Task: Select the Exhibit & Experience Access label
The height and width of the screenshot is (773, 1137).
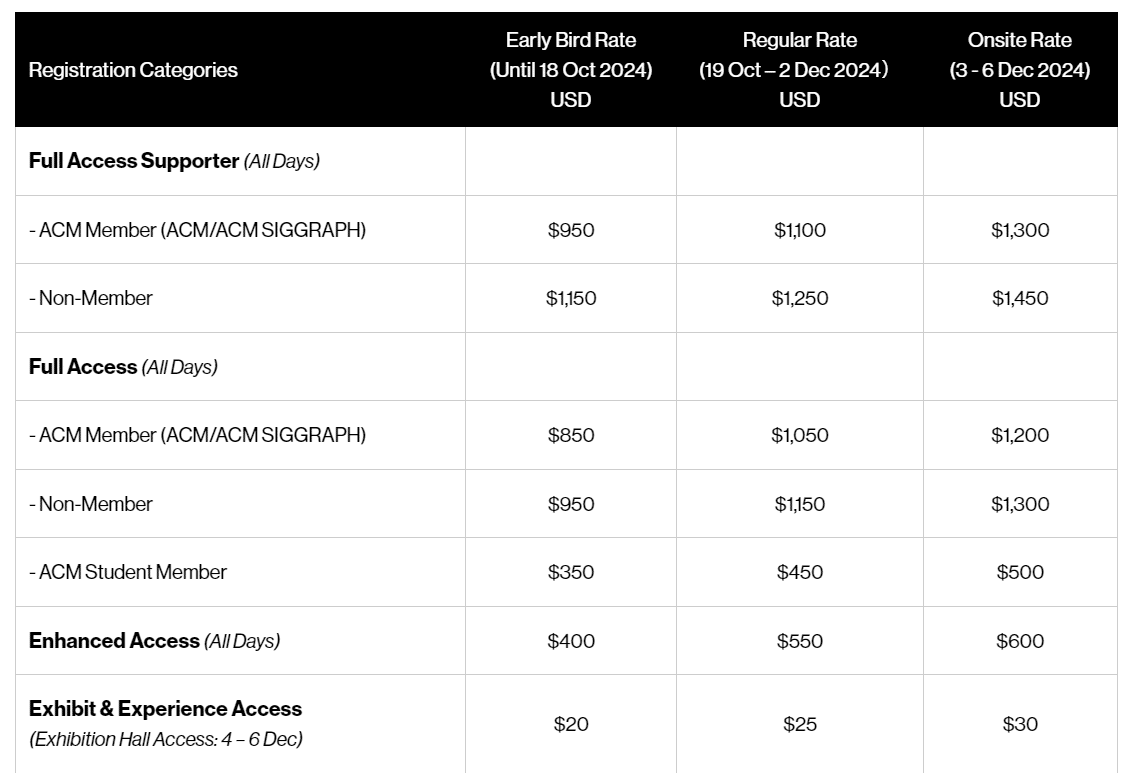Action: [165, 709]
